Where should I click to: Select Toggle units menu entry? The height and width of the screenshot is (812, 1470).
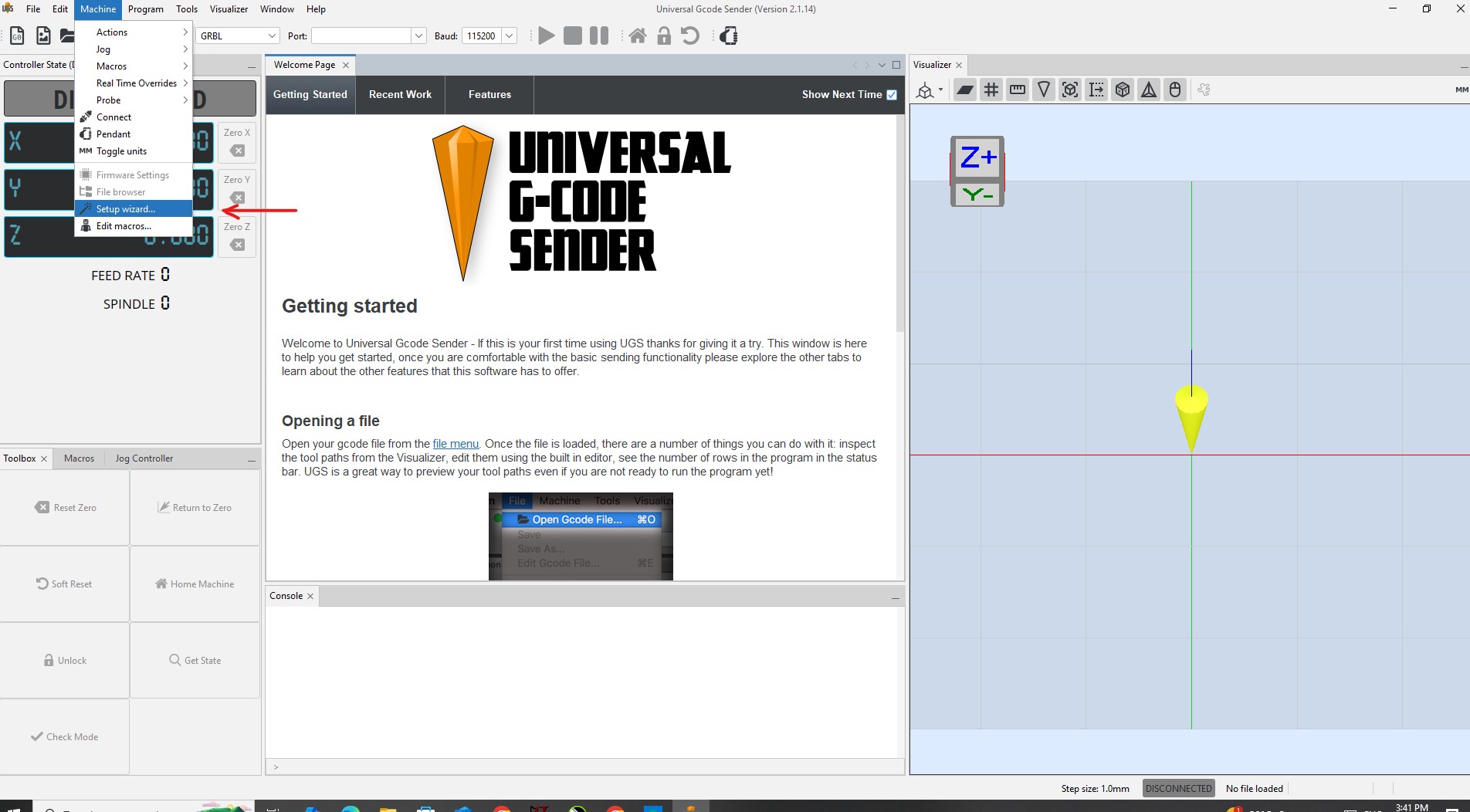[x=134, y=151]
